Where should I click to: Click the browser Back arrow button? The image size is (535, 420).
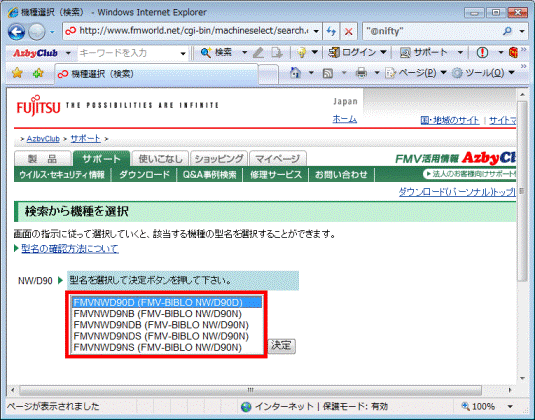click(16, 32)
